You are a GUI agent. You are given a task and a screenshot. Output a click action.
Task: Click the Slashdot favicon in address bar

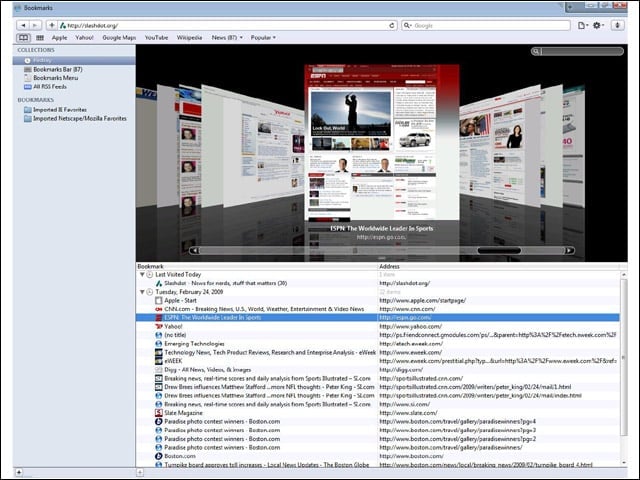[x=62, y=25]
